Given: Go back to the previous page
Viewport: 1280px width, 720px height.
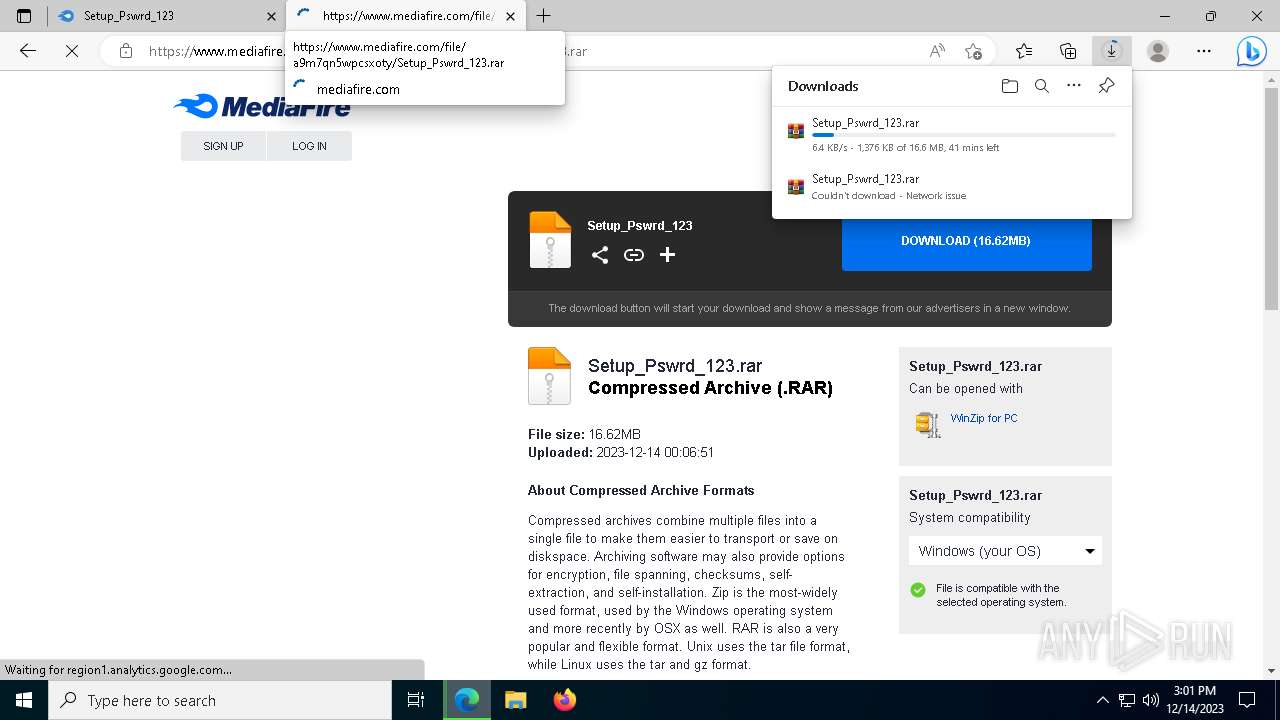Looking at the screenshot, I should pos(28,51).
